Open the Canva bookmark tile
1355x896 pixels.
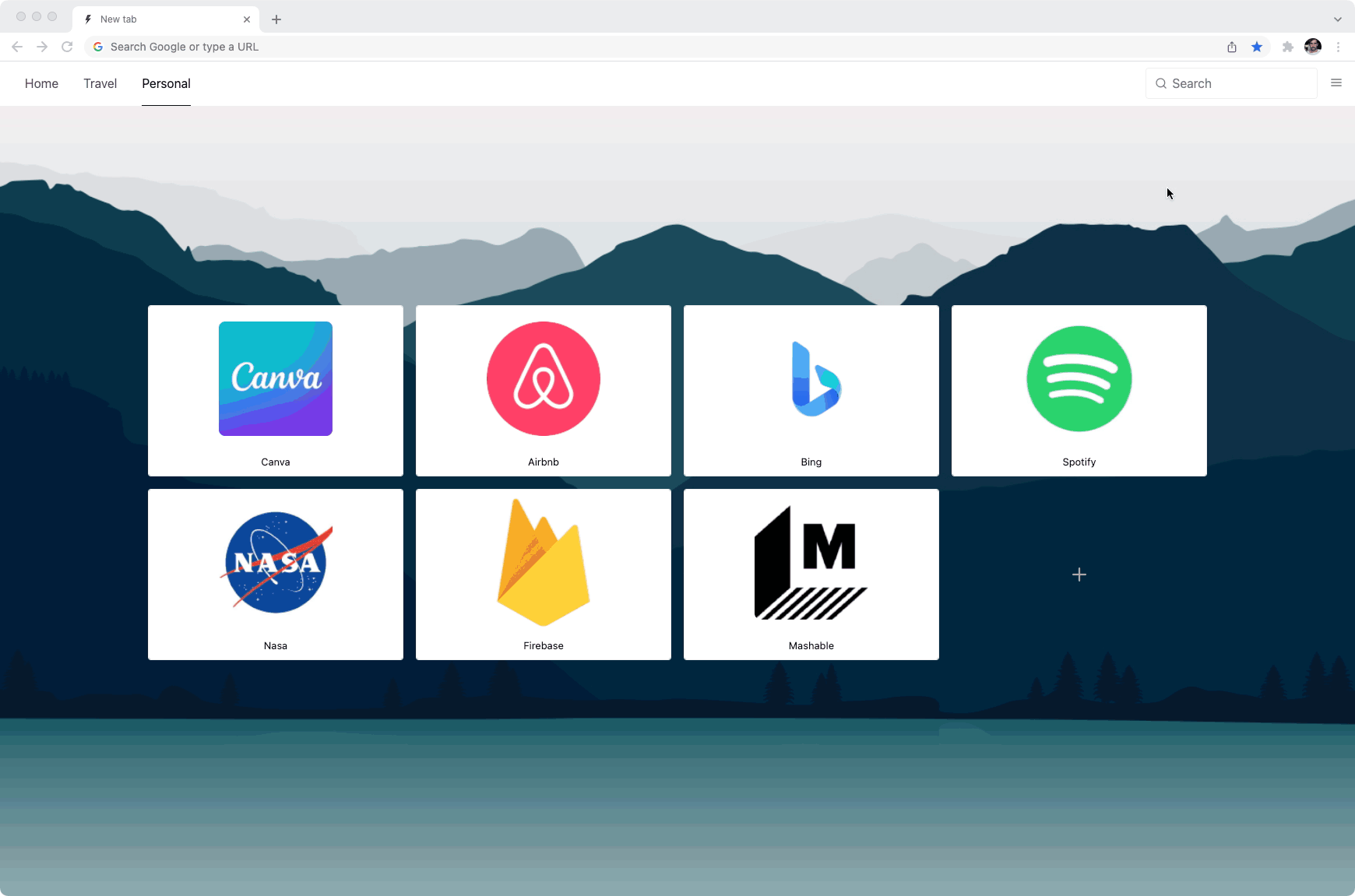pyautogui.click(x=276, y=391)
